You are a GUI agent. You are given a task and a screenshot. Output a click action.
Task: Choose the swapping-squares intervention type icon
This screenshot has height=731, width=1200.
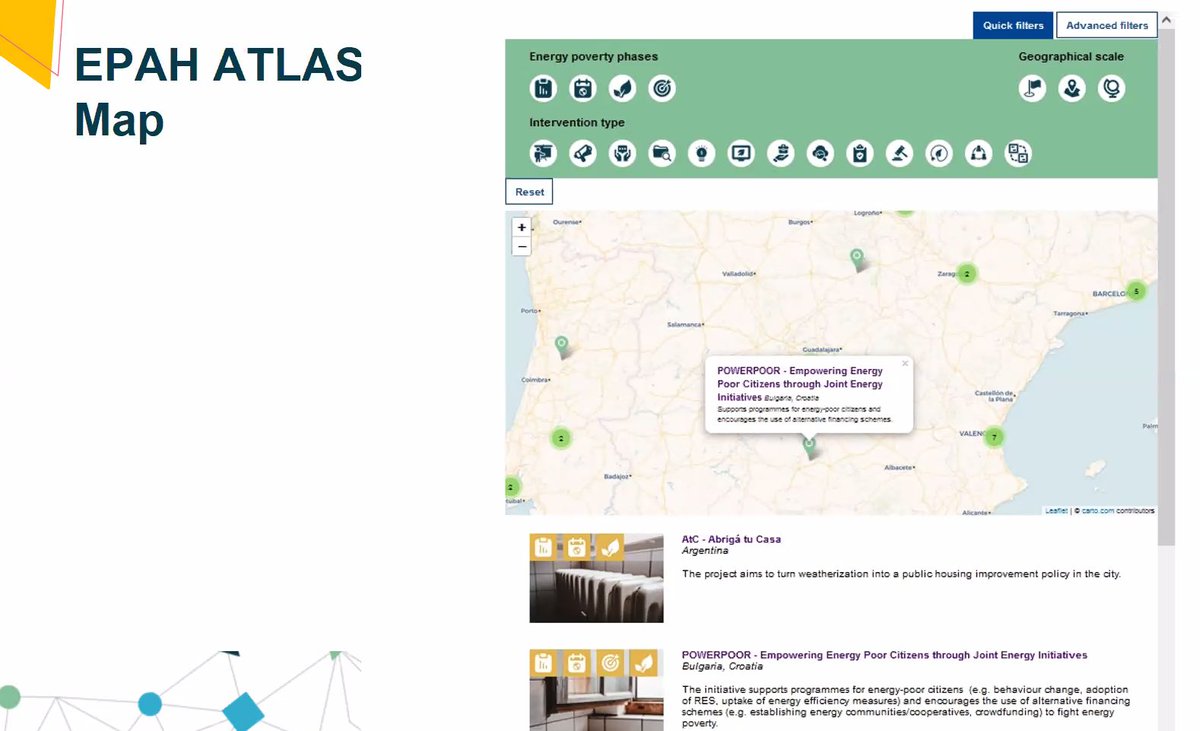(1018, 153)
